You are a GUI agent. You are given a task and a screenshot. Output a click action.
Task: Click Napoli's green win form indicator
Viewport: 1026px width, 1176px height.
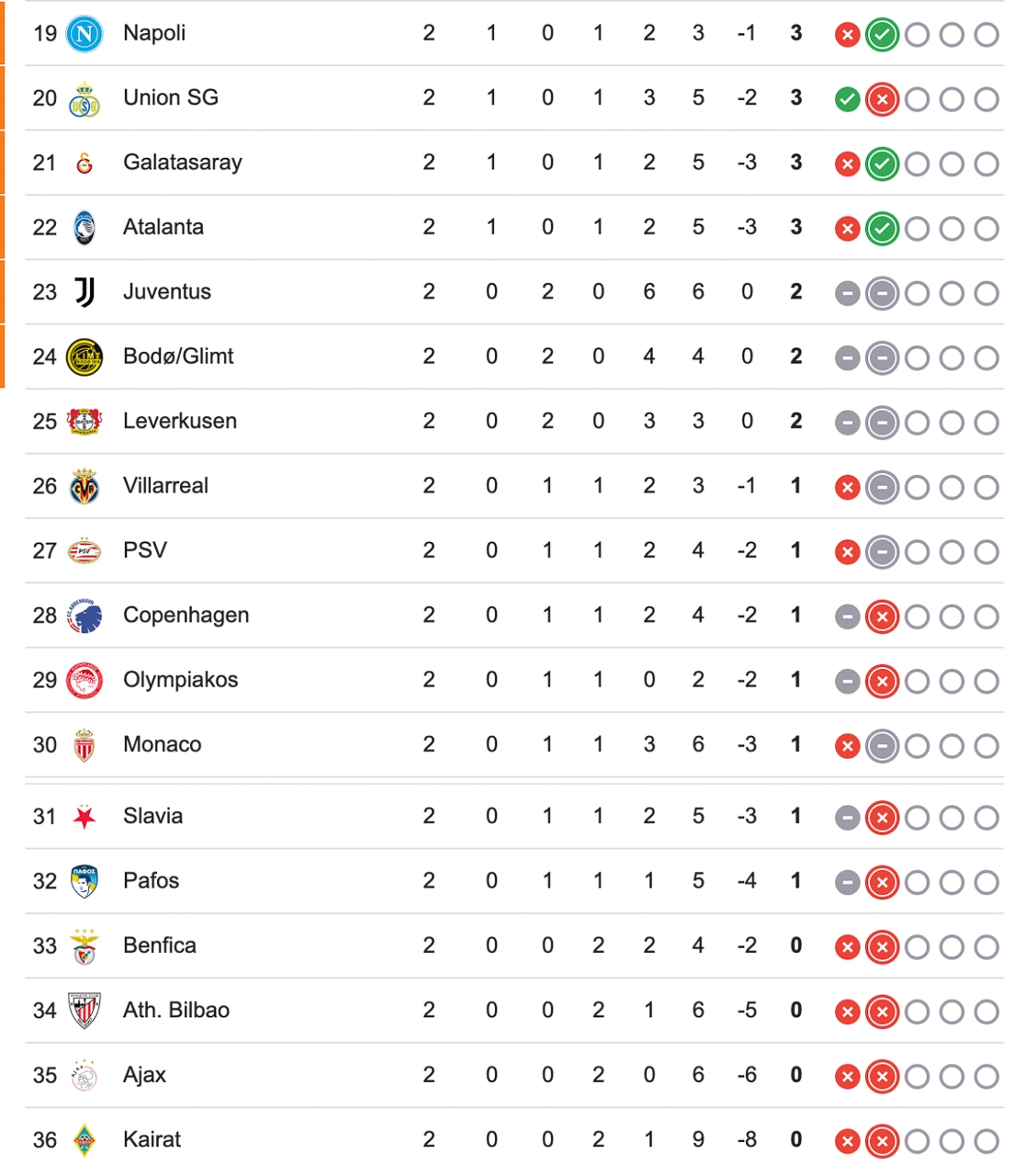point(882,35)
